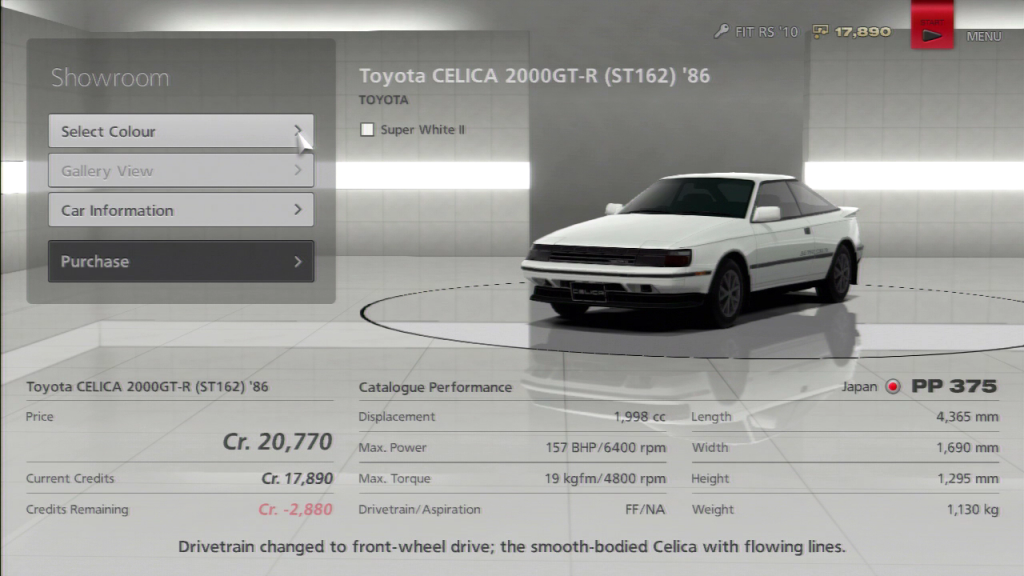Click the Super White II colour swatch
This screenshot has height=576, width=1024.
pos(367,129)
